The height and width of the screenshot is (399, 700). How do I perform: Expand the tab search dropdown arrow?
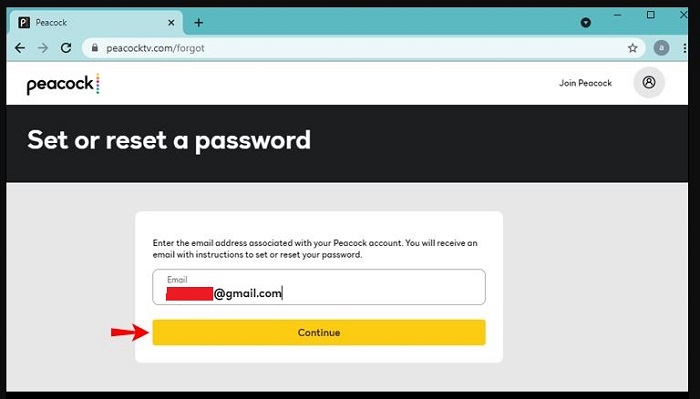tap(586, 22)
